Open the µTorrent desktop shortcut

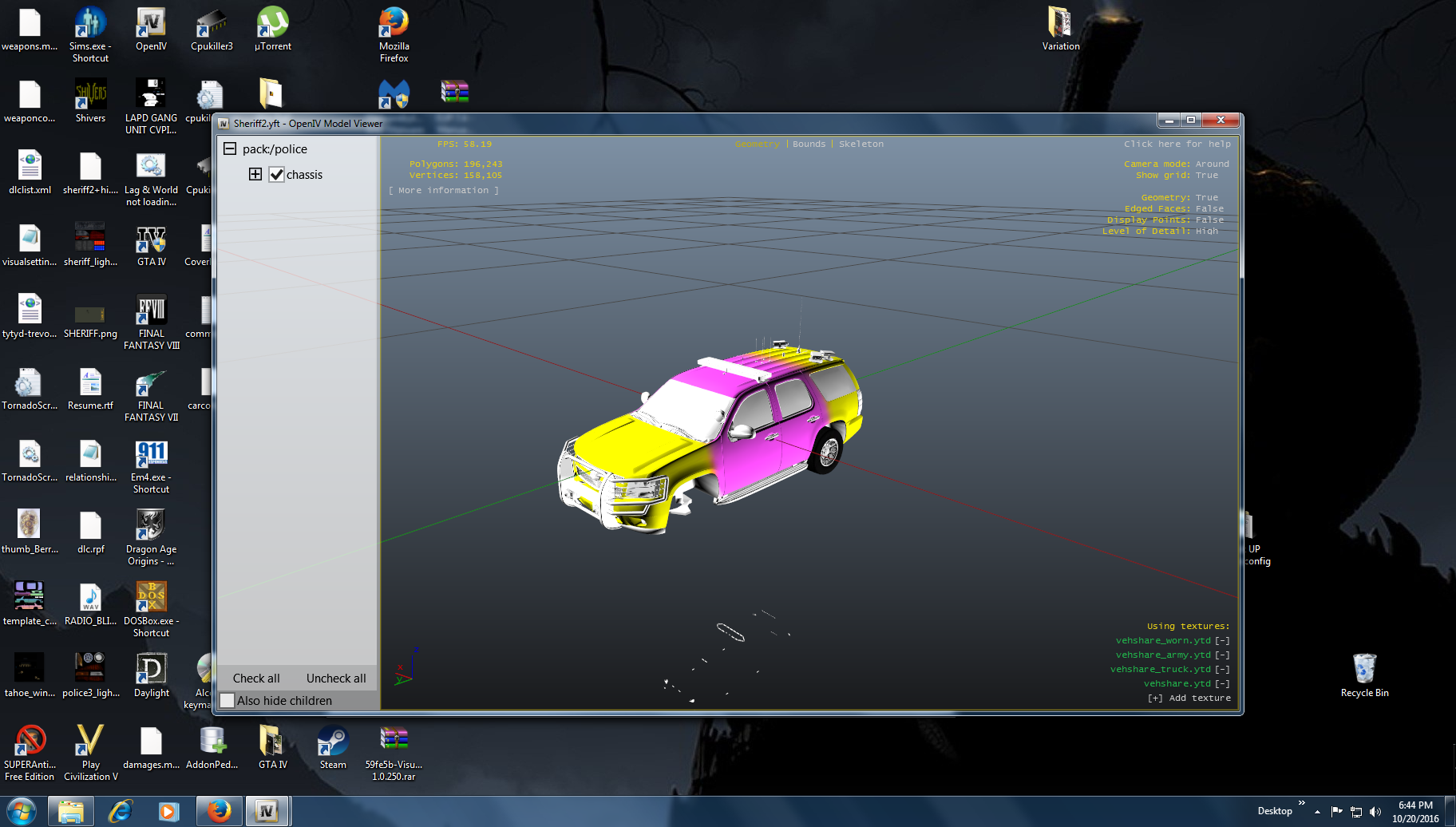[272, 29]
